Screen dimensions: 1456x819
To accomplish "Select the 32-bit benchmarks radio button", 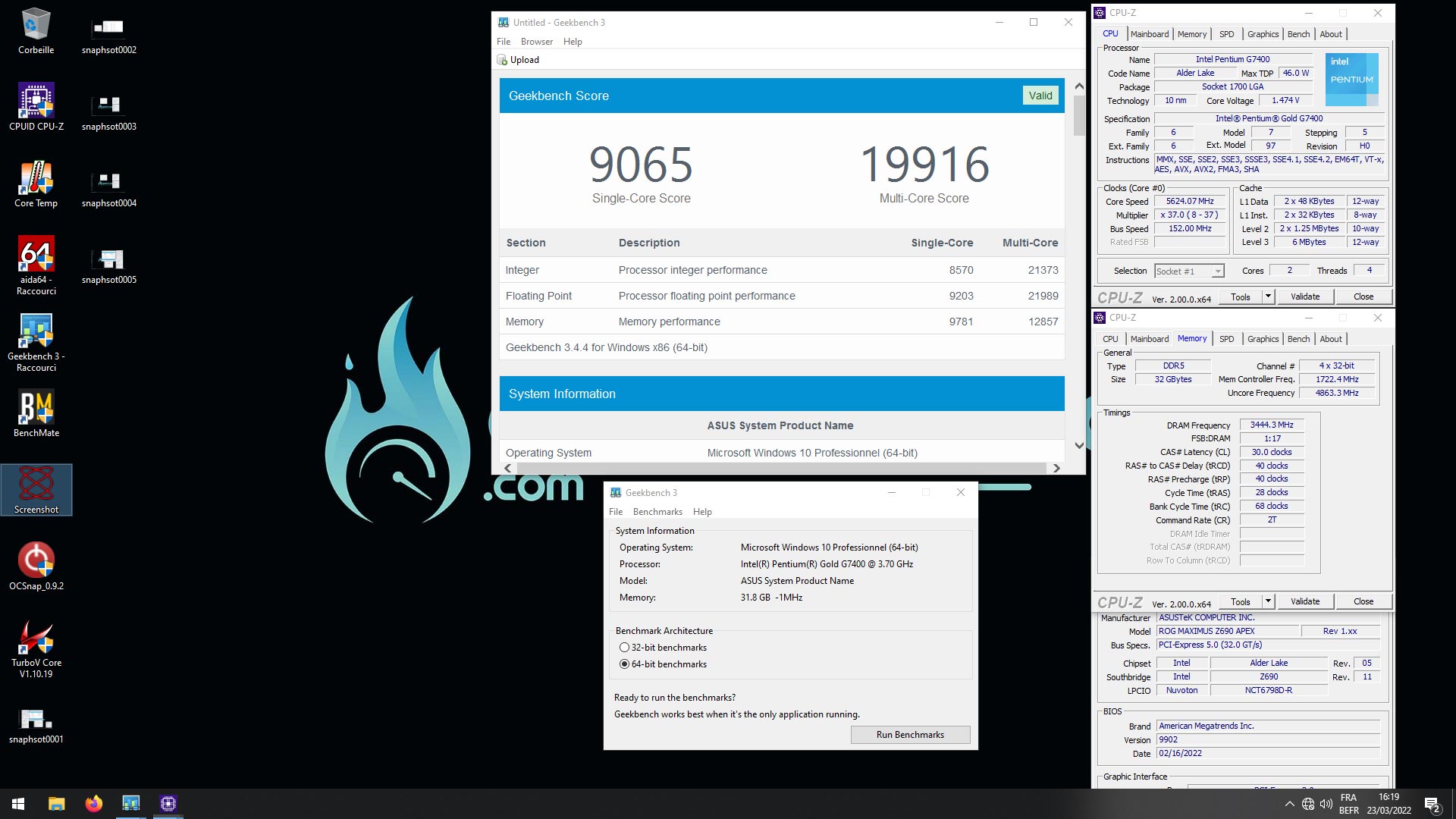I will tap(624, 648).
